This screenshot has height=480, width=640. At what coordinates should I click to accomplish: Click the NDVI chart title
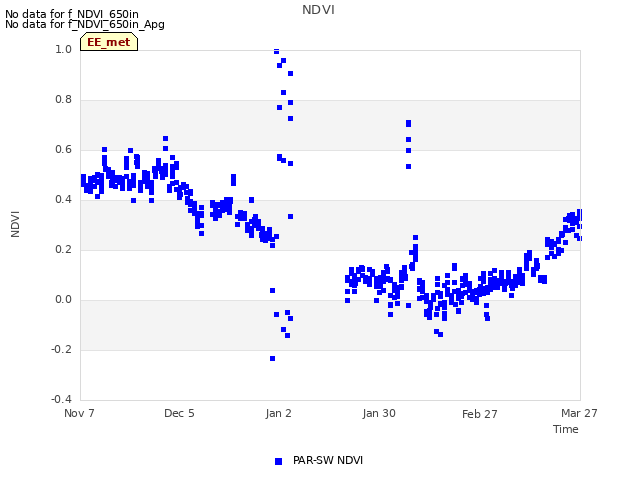[x=318, y=10]
